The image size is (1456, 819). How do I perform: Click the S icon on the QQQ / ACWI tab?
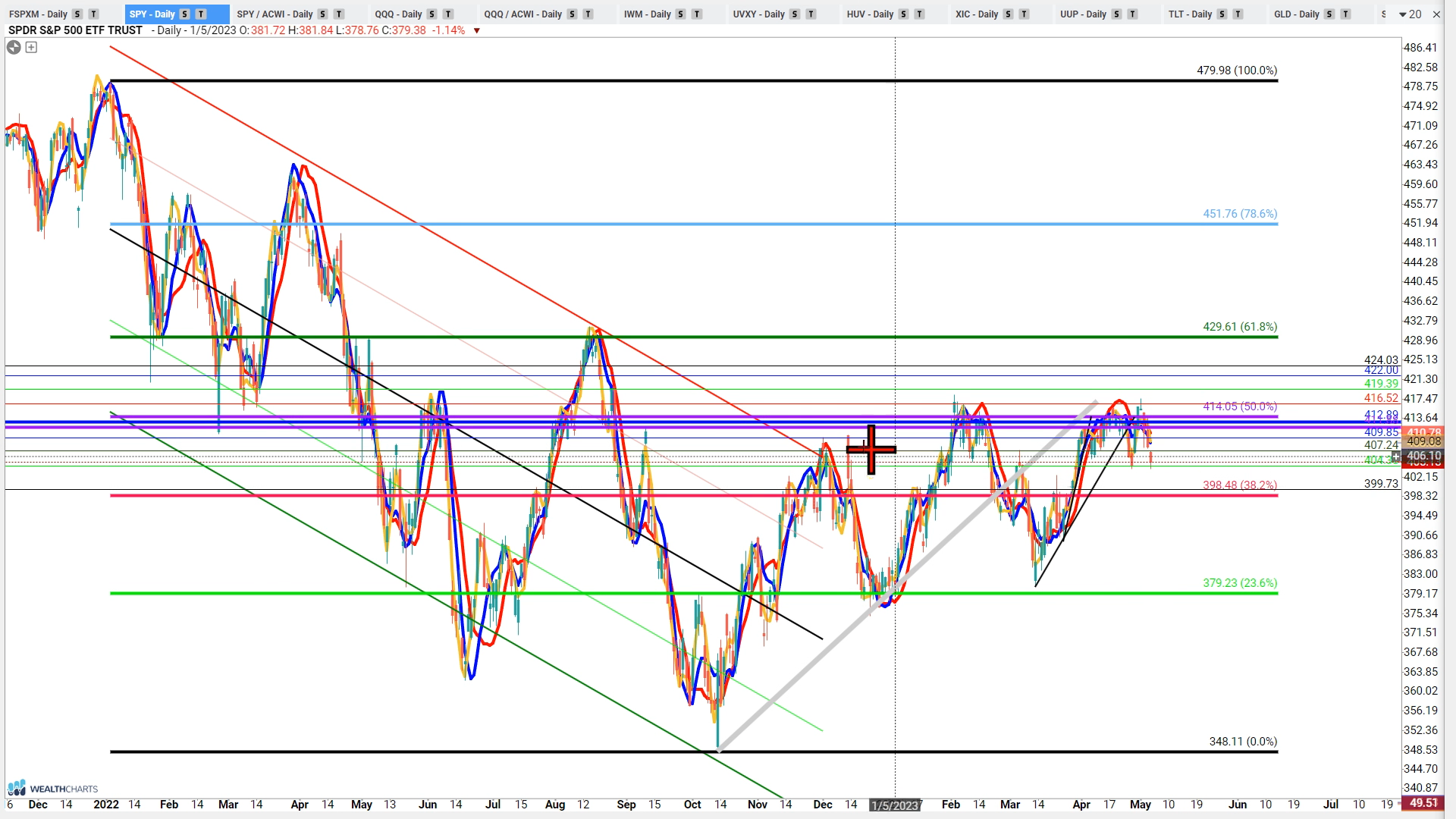tap(572, 14)
